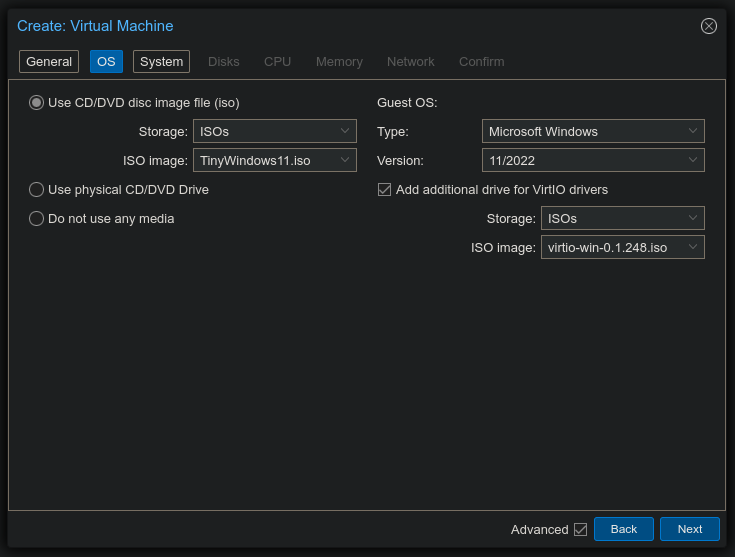
Task: Jump to the CPU tab
Action: (277, 62)
